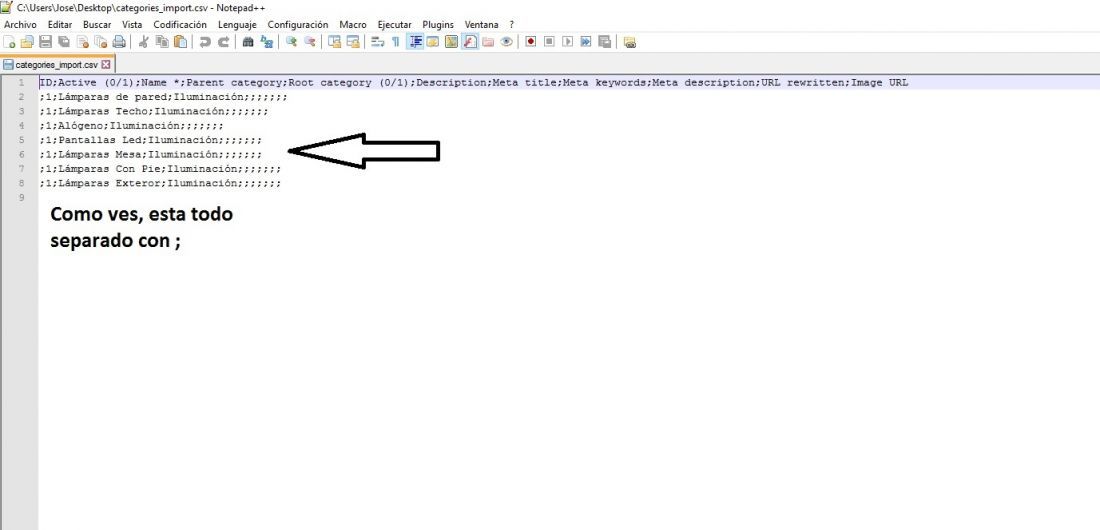This screenshot has width=1100, height=530.
Task: Open the Ventana menu
Action: [x=481, y=25]
